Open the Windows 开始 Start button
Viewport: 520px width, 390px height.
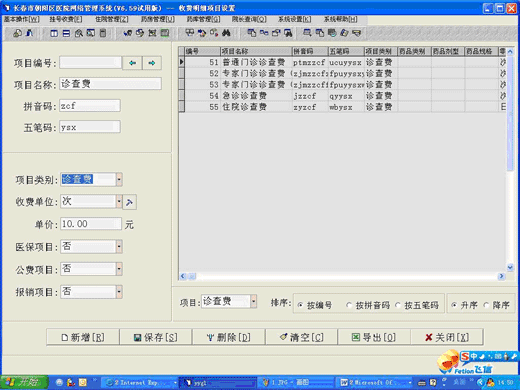pyautogui.click(x=24, y=382)
